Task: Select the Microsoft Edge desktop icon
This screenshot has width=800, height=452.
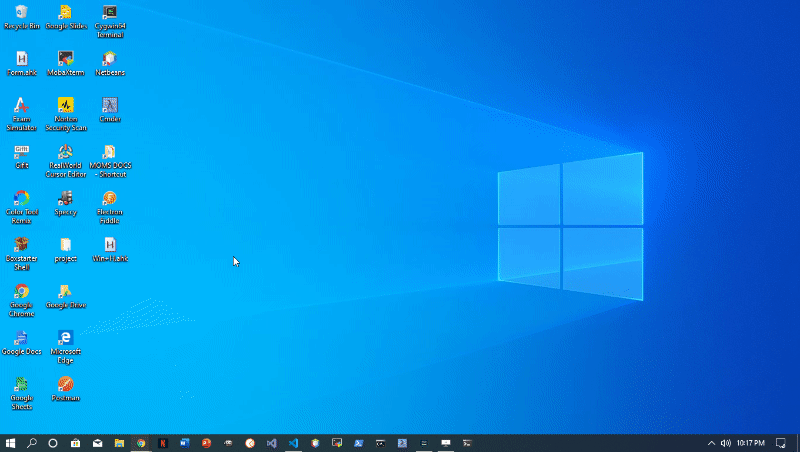Action: [x=66, y=347]
